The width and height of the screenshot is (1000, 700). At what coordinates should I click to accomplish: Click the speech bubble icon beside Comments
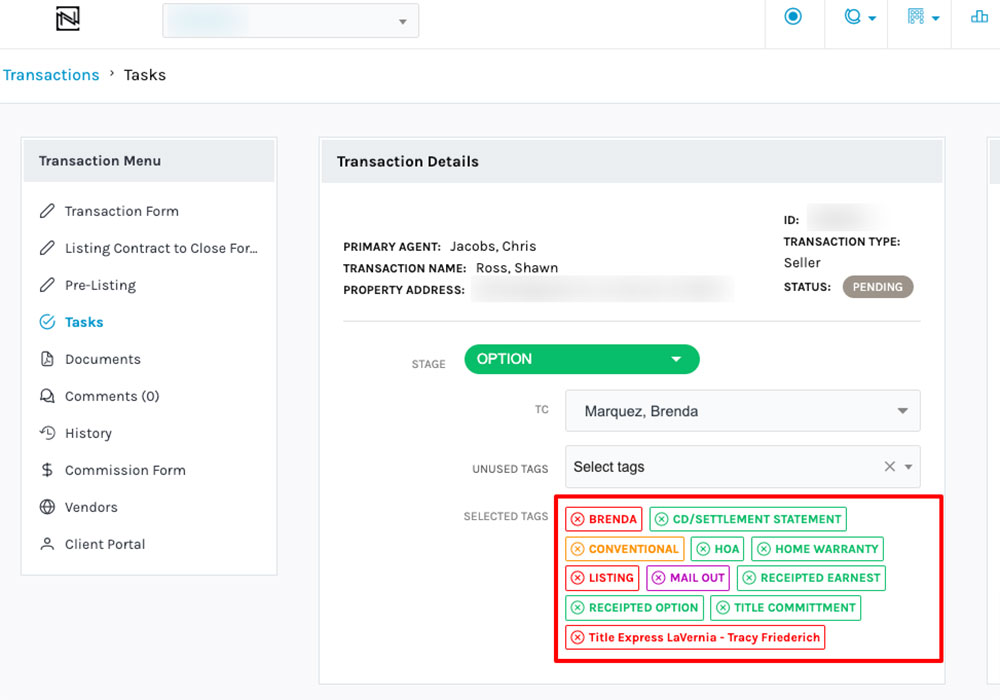tap(47, 396)
